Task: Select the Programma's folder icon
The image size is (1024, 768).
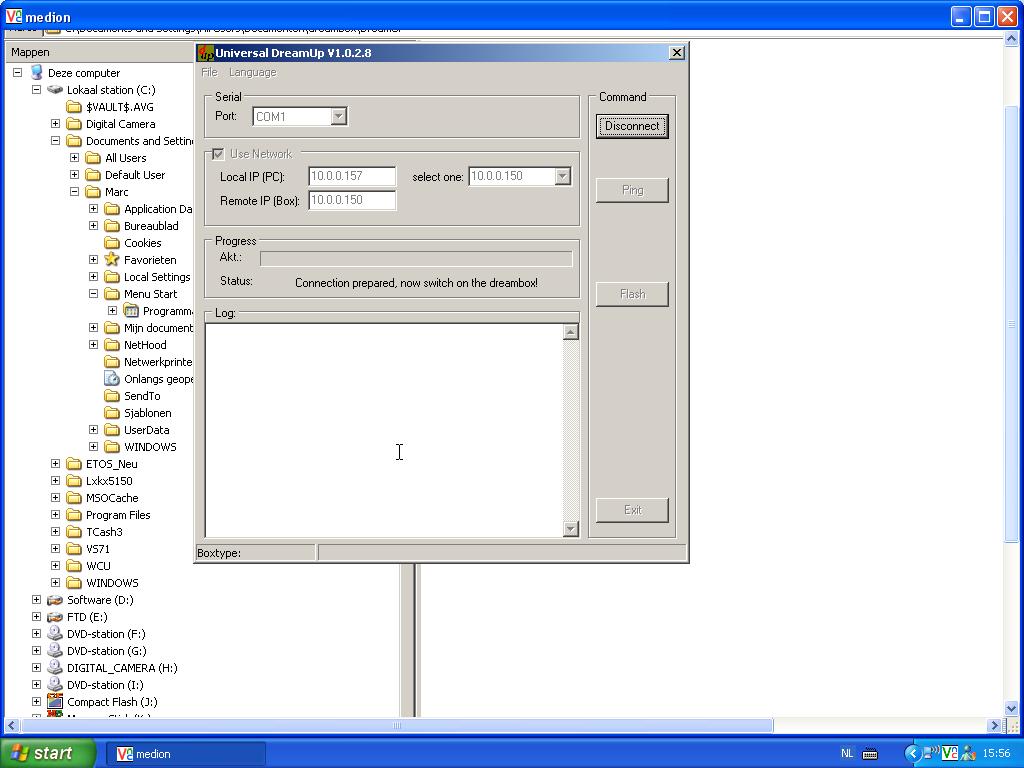Action: (131, 310)
